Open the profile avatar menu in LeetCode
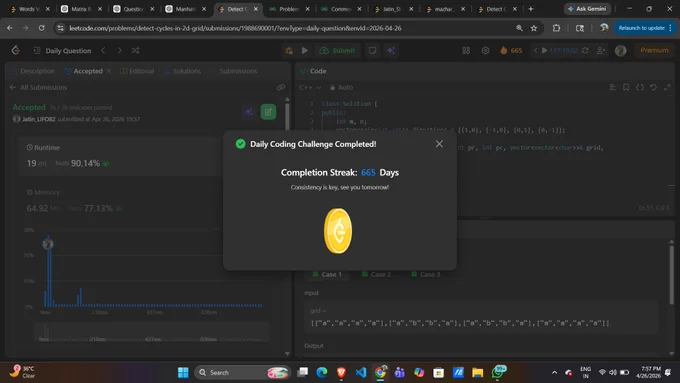Screen dimensions: 680x383 620,50
